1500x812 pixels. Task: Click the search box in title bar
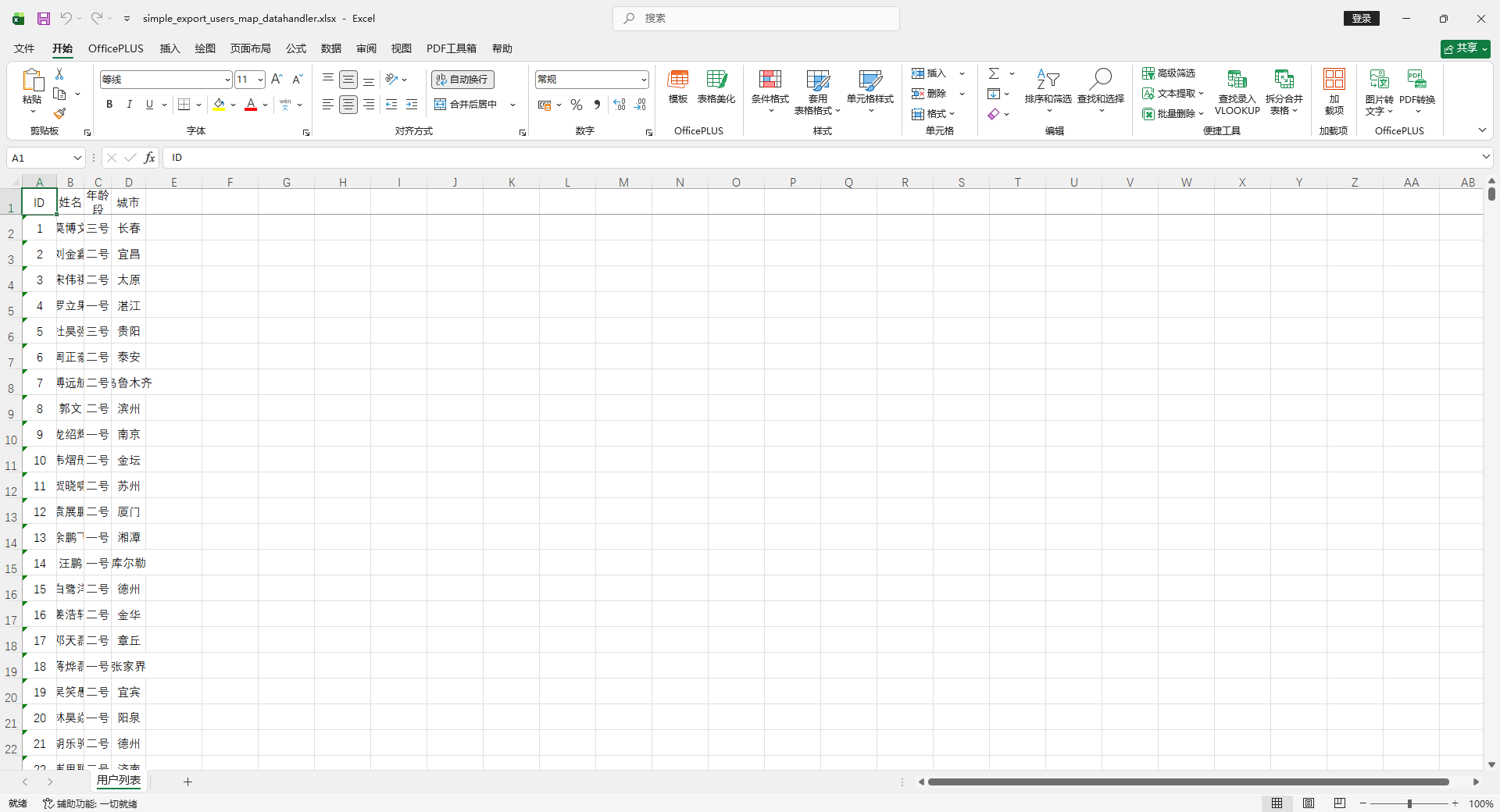point(756,18)
